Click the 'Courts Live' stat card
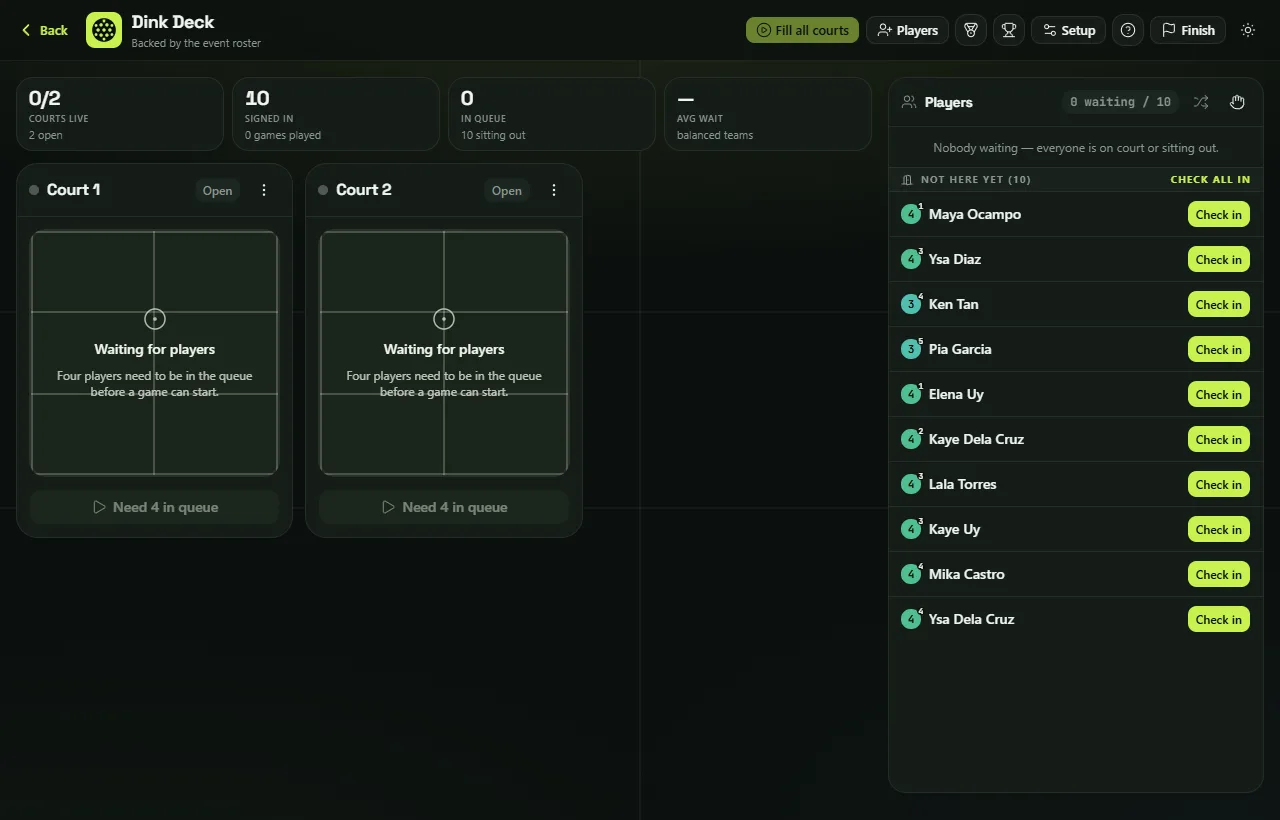1280x820 pixels. pyautogui.click(x=120, y=114)
